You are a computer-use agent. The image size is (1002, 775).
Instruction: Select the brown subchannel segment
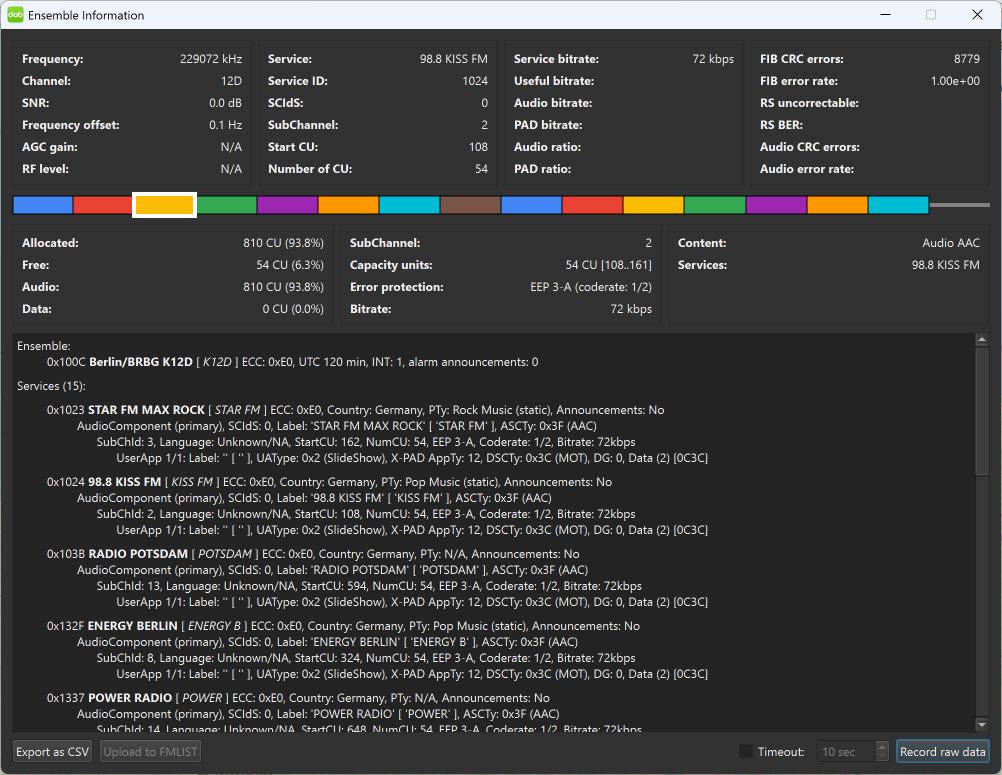[470, 205]
